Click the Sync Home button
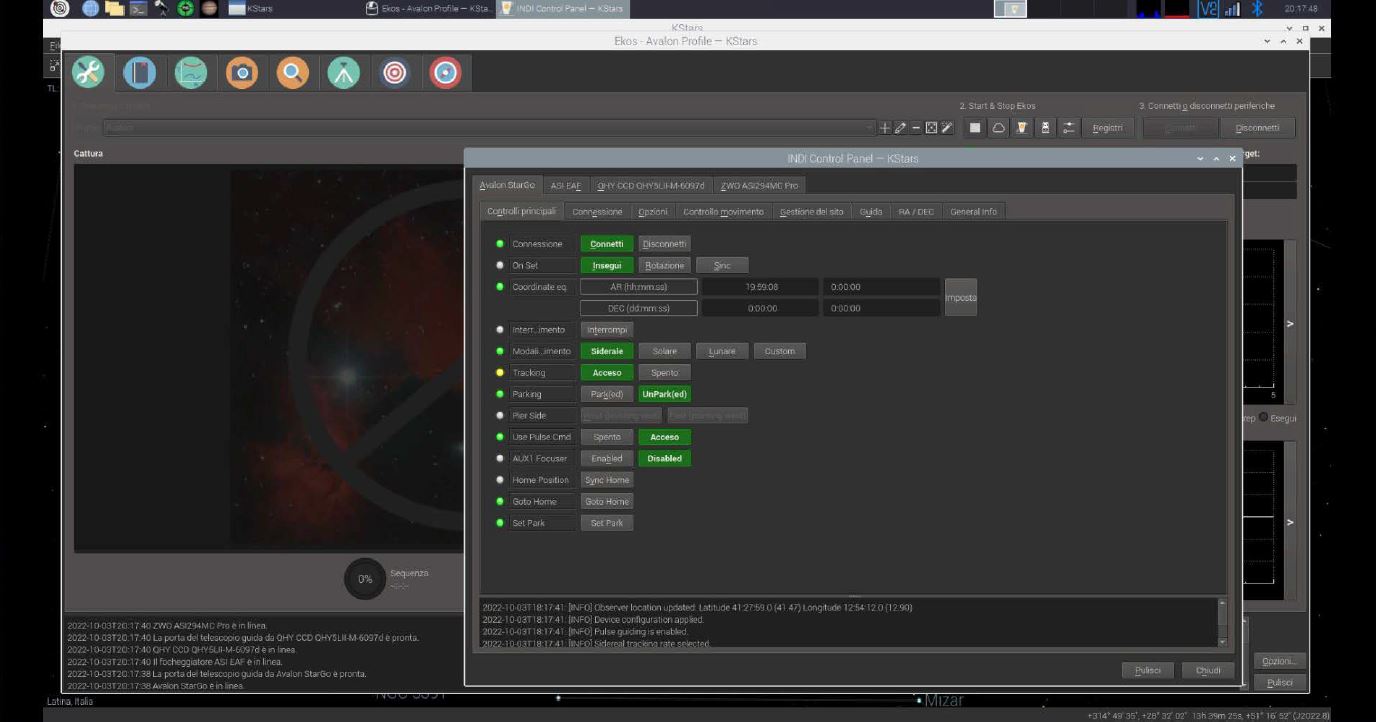 pyautogui.click(x=607, y=480)
